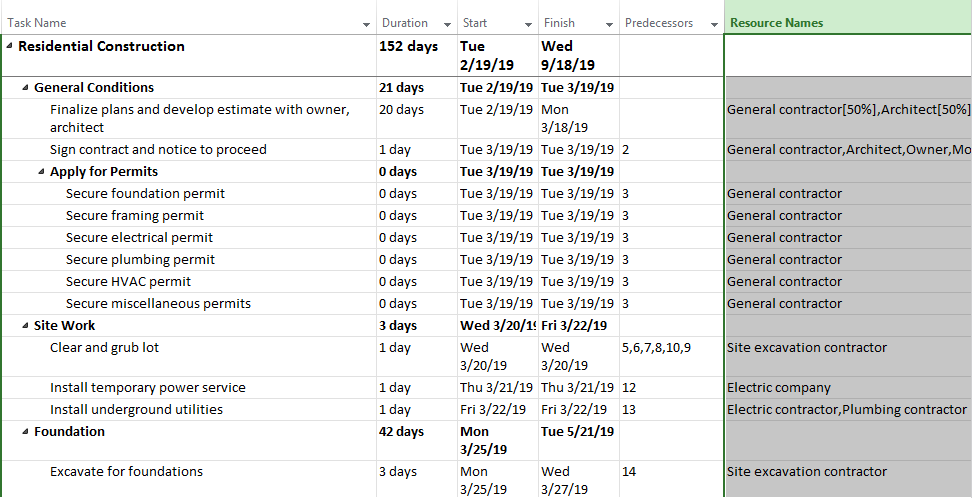Click the Clear and grub lot task name
Screen dimensions: 974x498
click(x=104, y=348)
